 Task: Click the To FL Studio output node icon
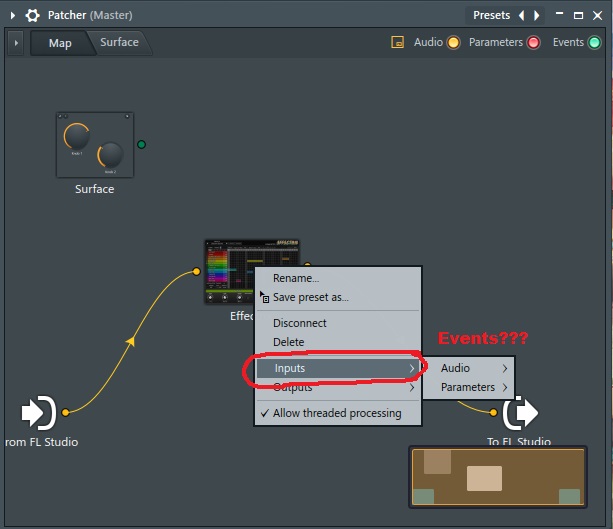pyautogui.click(x=521, y=412)
